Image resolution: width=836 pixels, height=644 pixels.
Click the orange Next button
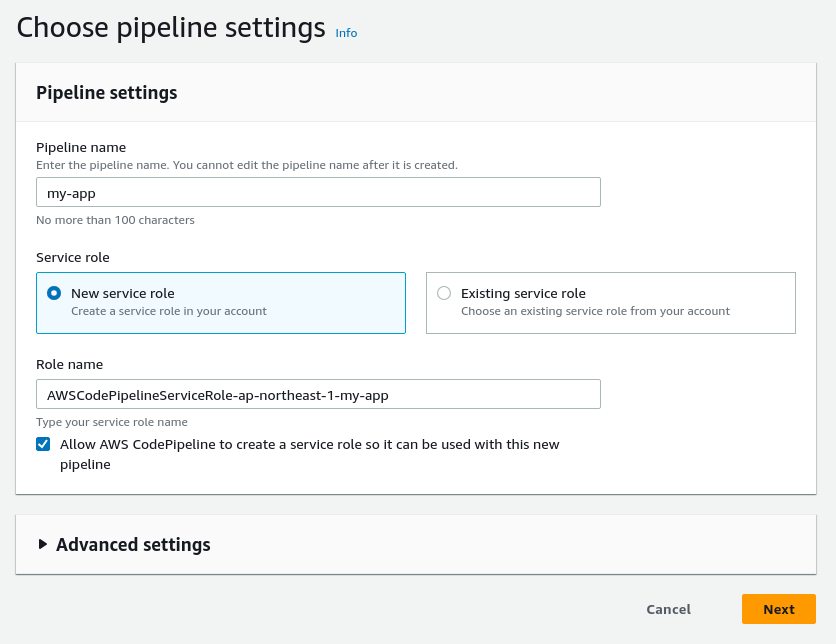point(778,609)
